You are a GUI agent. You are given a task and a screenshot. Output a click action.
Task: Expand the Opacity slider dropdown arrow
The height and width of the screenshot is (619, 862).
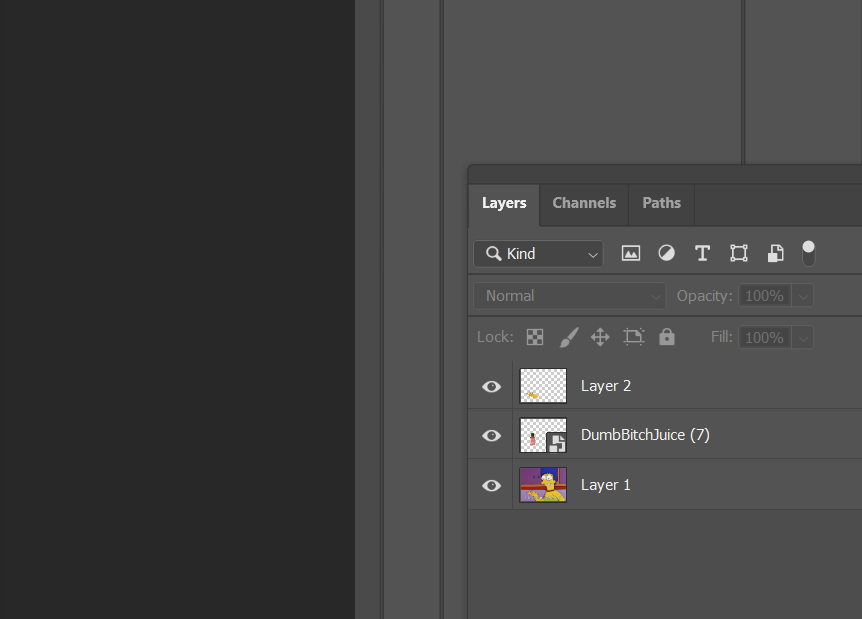(803, 296)
